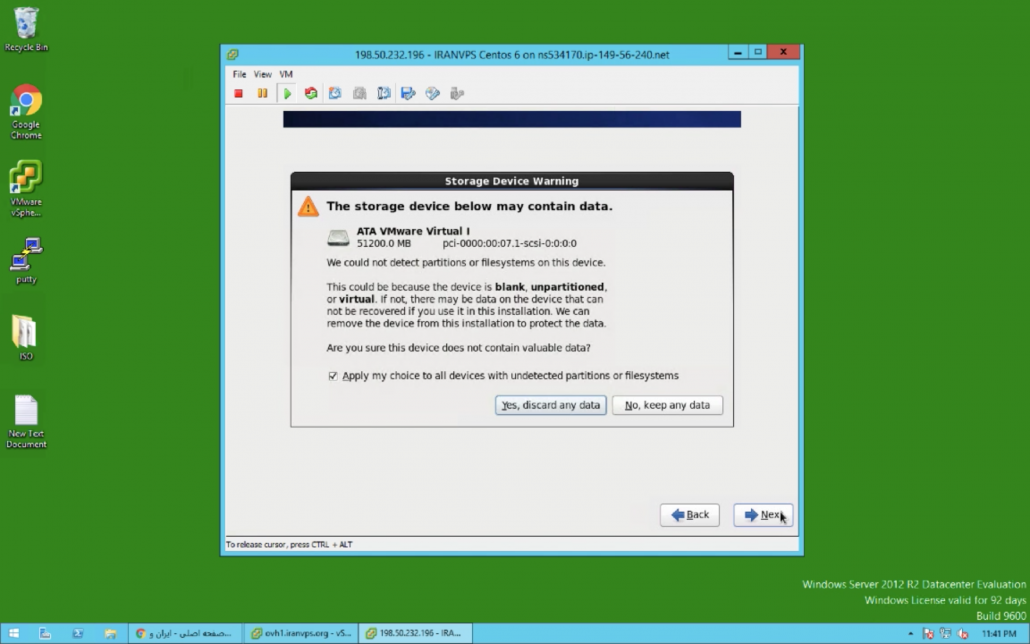Open the VM menu
Screen dimensions: 1030x644
pos(286,74)
